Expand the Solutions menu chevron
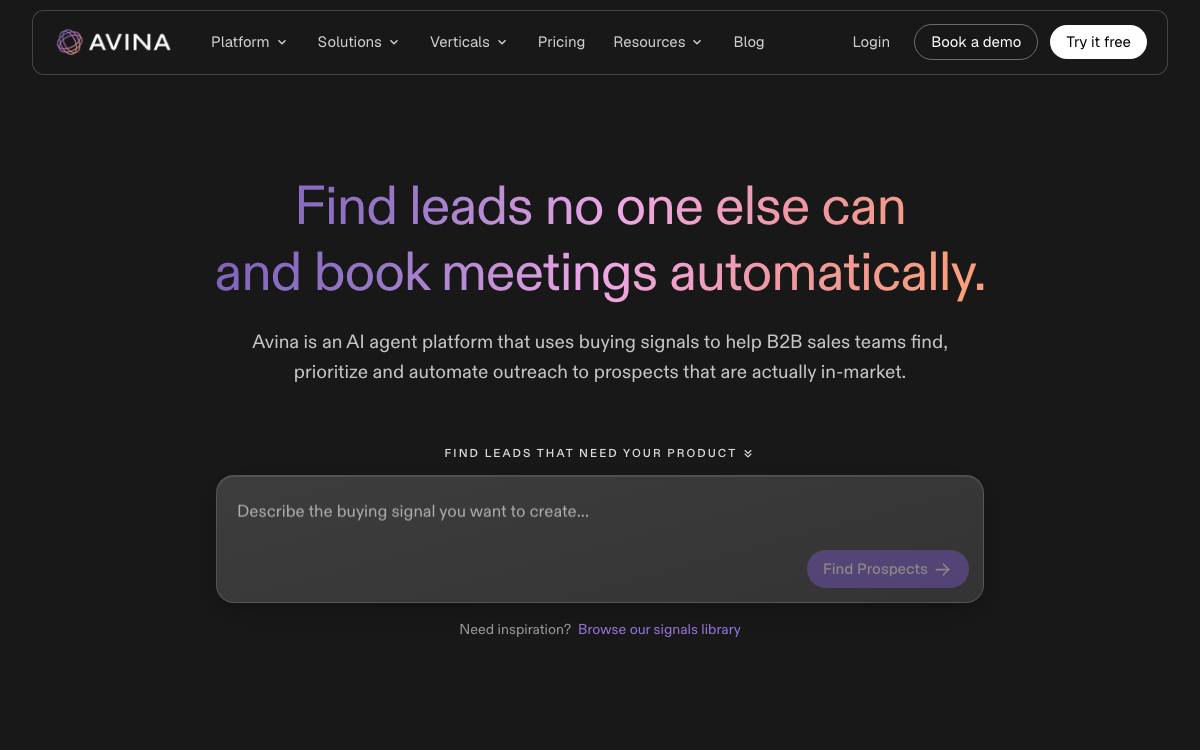This screenshot has width=1200, height=750. (x=394, y=42)
